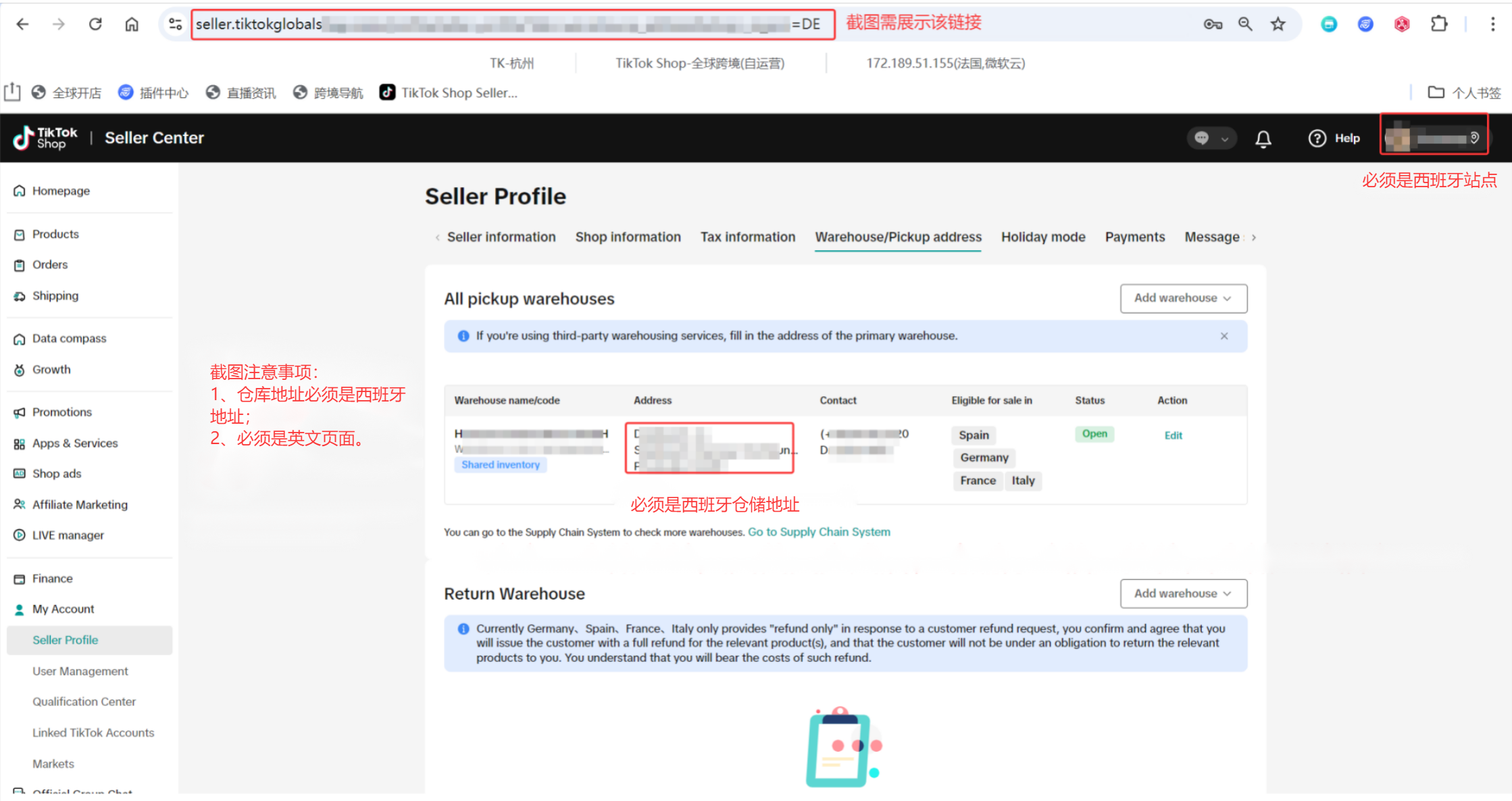Screen dimensions: 1512x801
Task: Switch to the Payments tab
Action: [1135, 237]
